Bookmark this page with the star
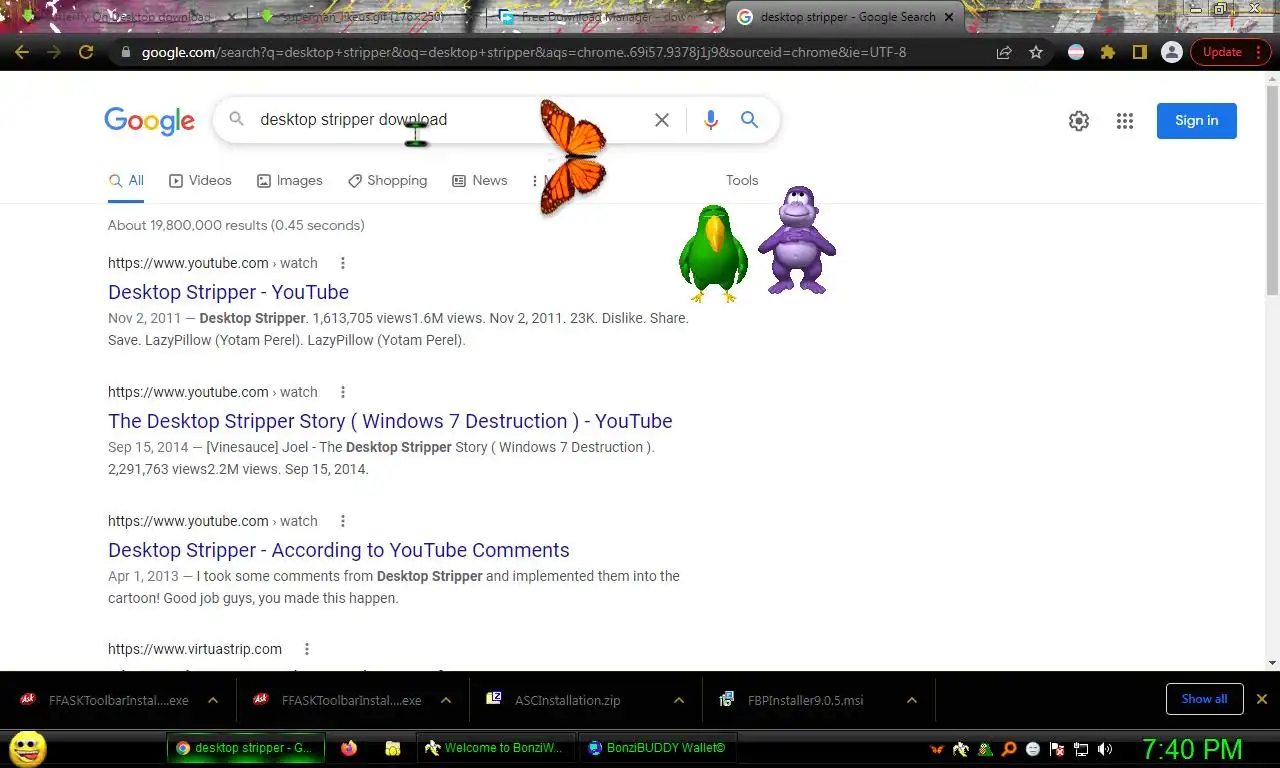 click(x=1036, y=52)
